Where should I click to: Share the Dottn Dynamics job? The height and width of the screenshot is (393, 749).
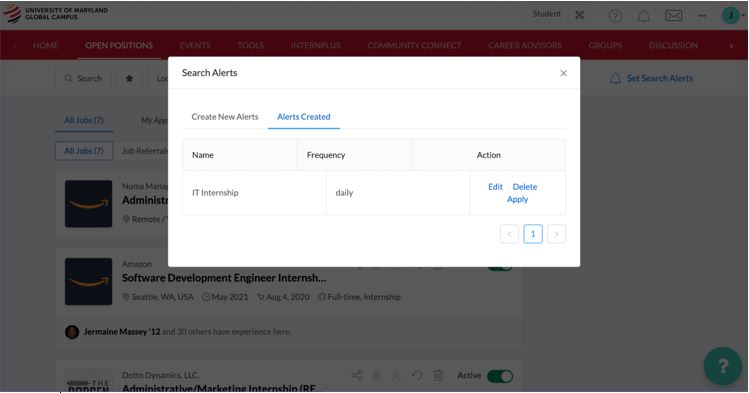click(x=357, y=375)
